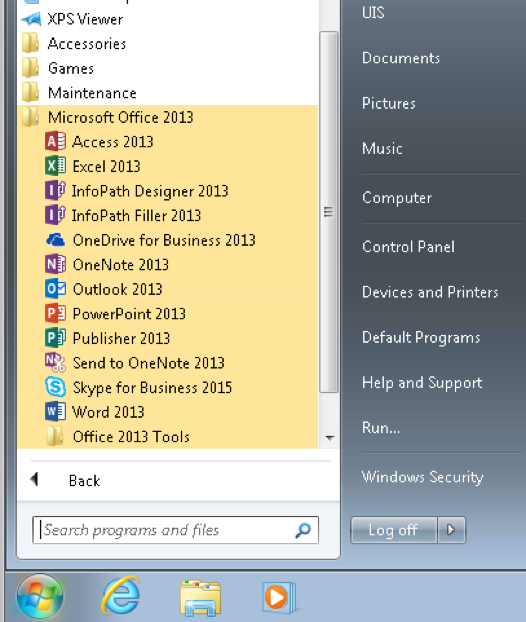526x622 pixels.
Task: Open Control Panel from right pane
Action: point(408,247)
